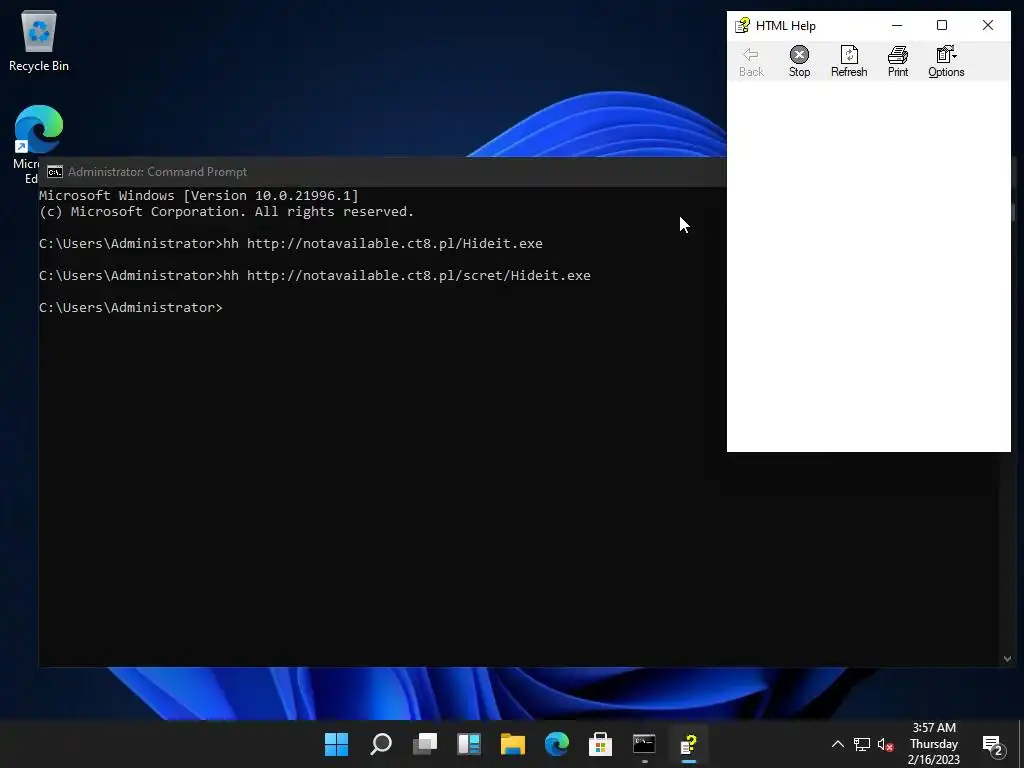Open the Windows Start menu

(x=336, y=744)
